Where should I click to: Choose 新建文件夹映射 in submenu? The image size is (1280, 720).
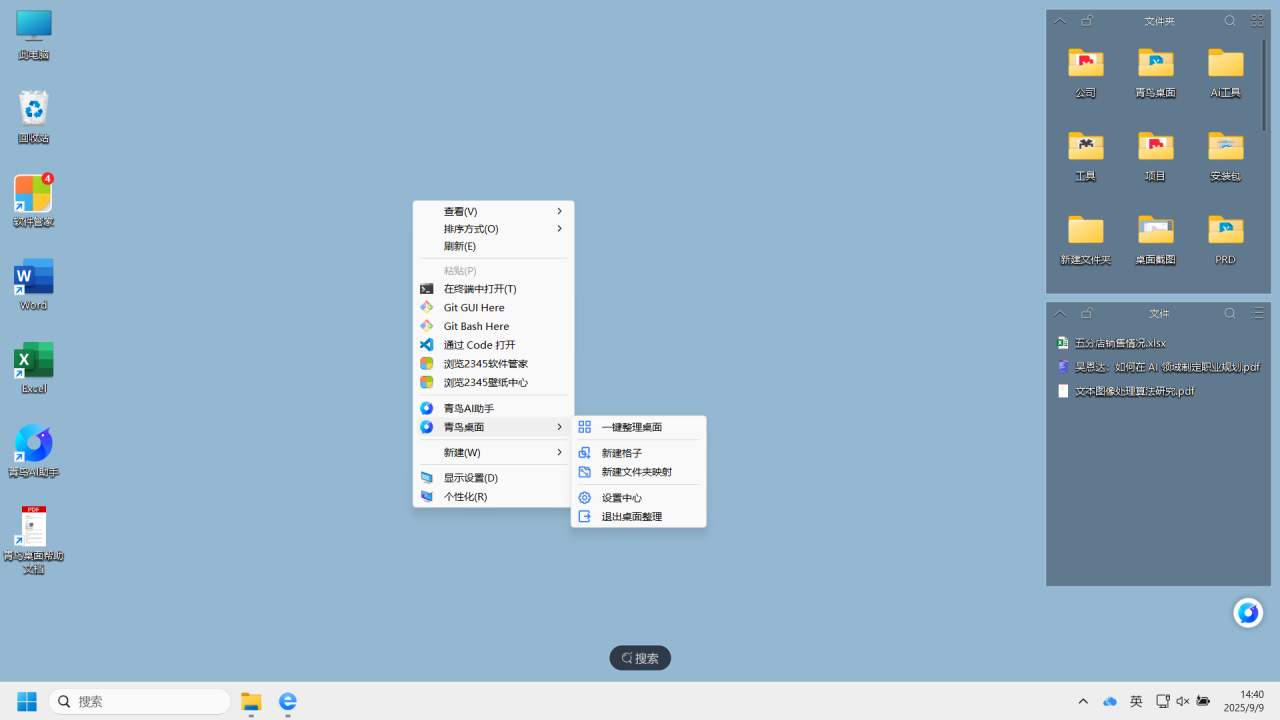(639, 472)
